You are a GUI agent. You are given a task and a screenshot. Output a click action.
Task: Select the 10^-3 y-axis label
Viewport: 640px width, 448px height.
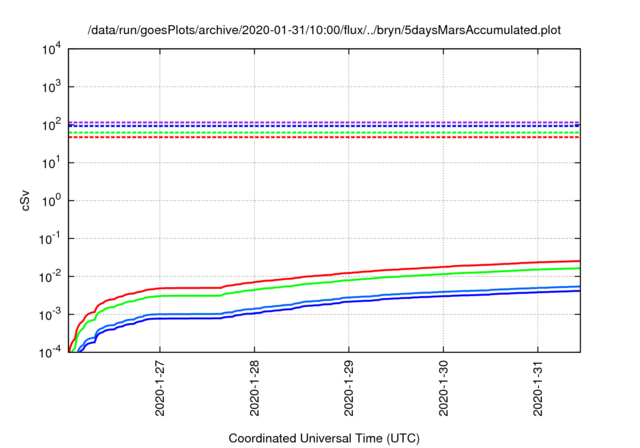(51, 315)
